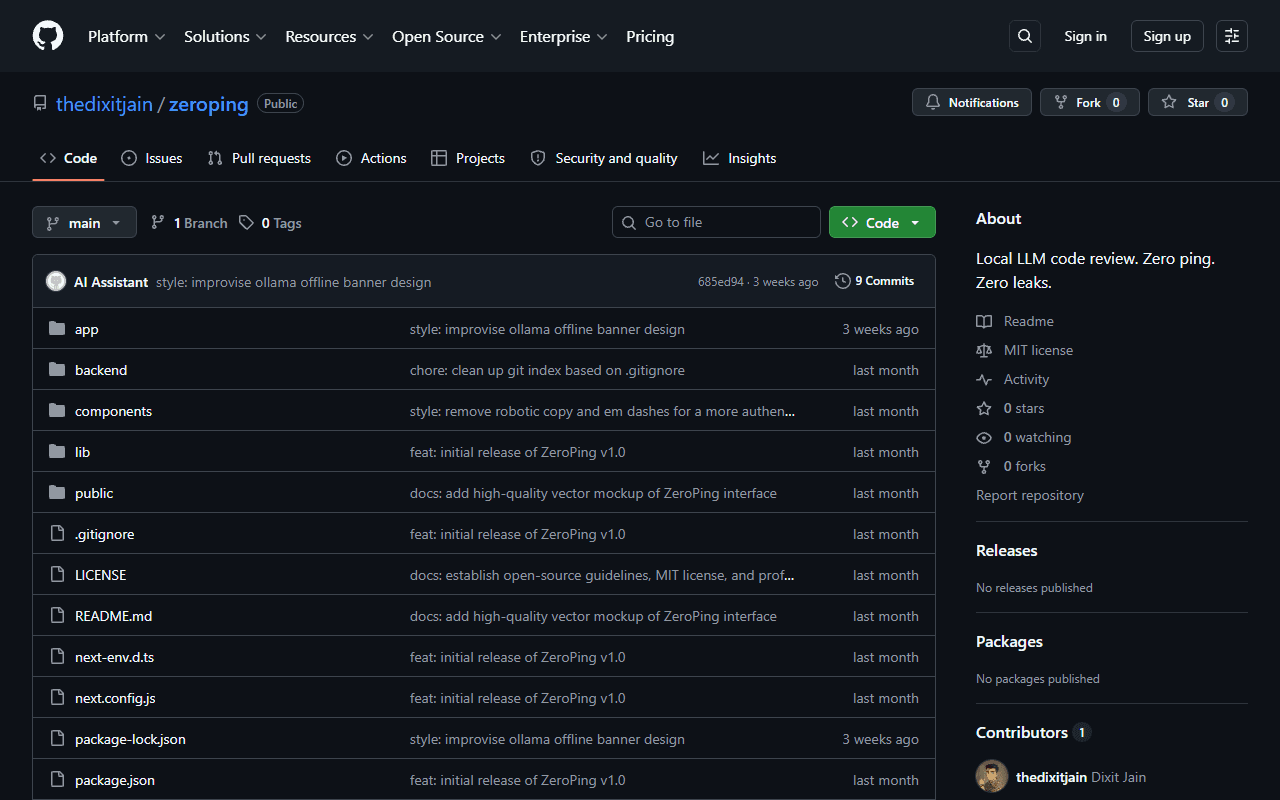Viewport: 1280px width, 800px height.
Task: Switch to Security and quality tab
Action: click(604, 158)
